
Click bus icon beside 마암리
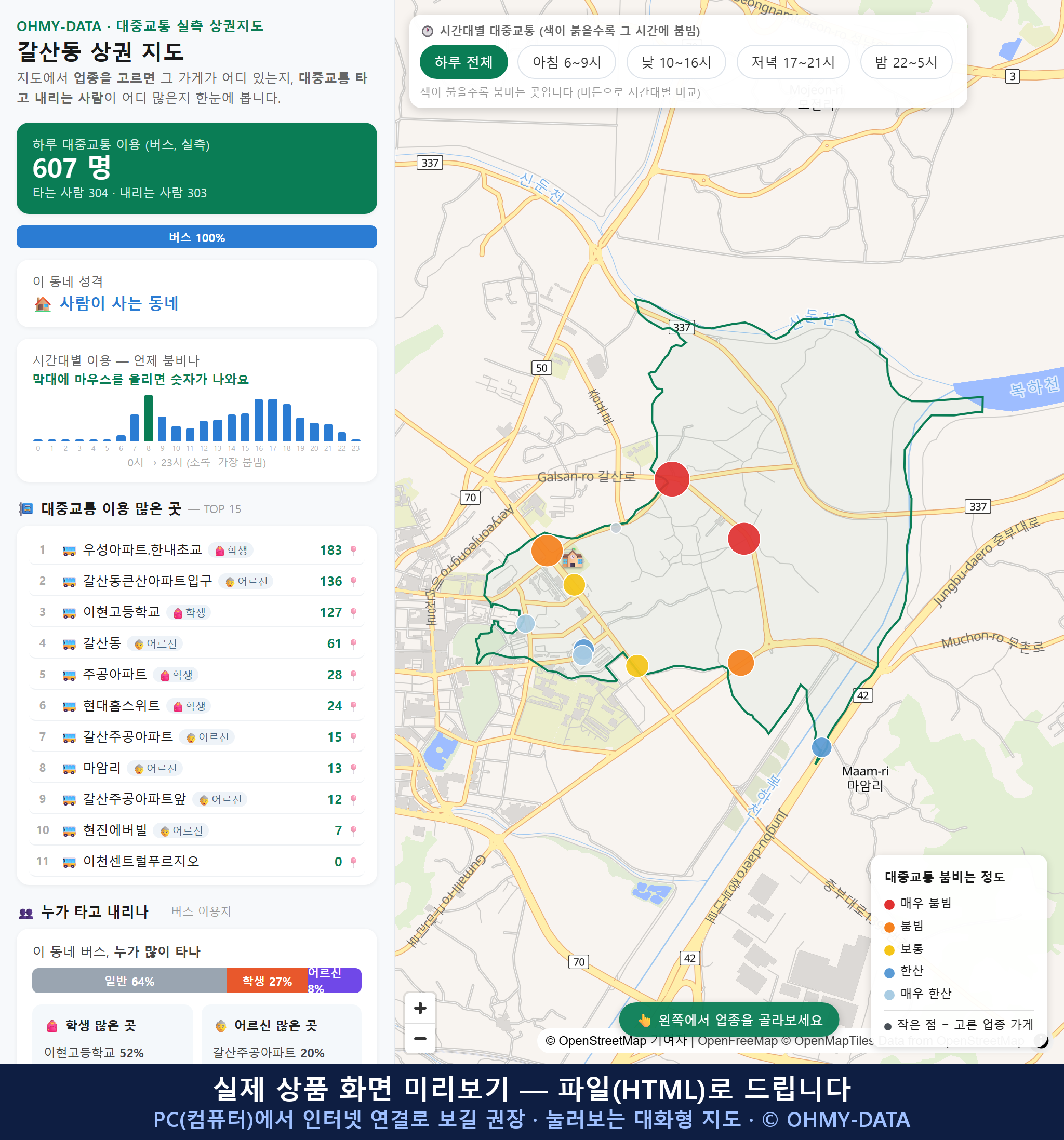69,769
